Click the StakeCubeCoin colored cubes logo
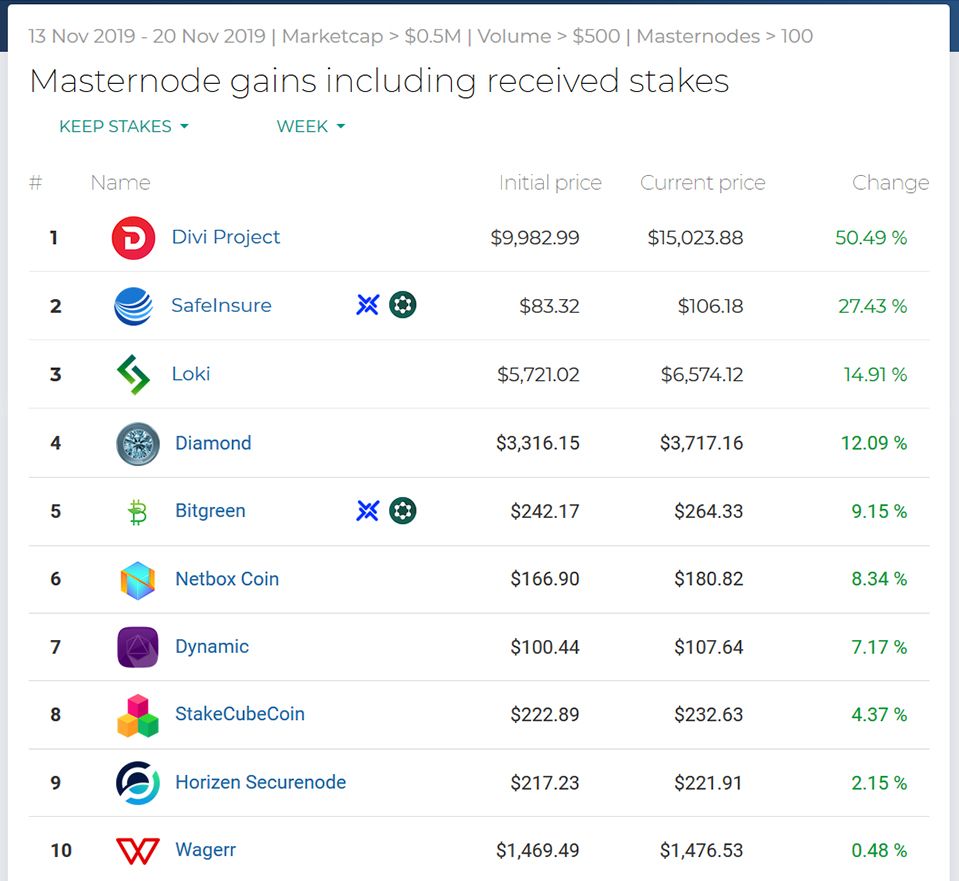This screenshot has height=881, width=959. 137,715
